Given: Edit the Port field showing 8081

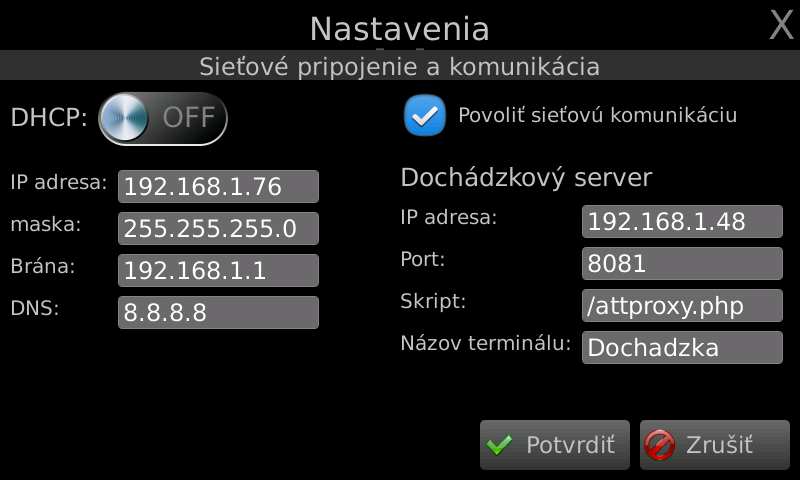Looking at the screenshot, I should (x=682, y=263).
